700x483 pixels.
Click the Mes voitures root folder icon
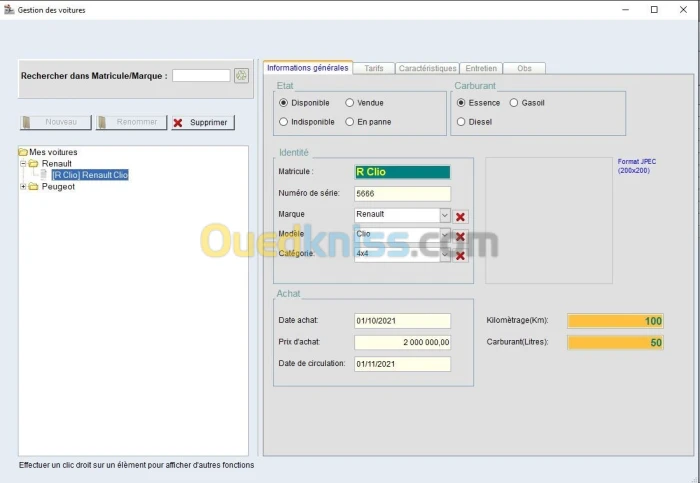pyautogui.click(x=23, y=152)
